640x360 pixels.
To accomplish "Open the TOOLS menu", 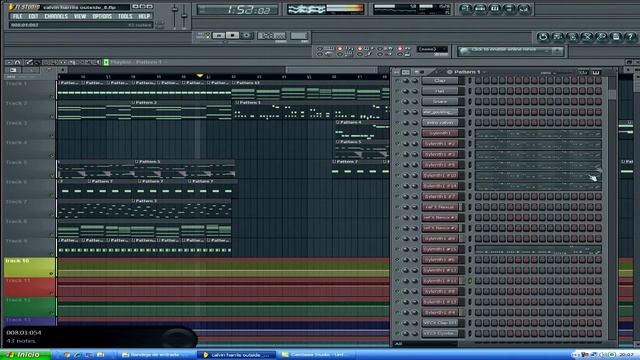I will click(125, 16).
